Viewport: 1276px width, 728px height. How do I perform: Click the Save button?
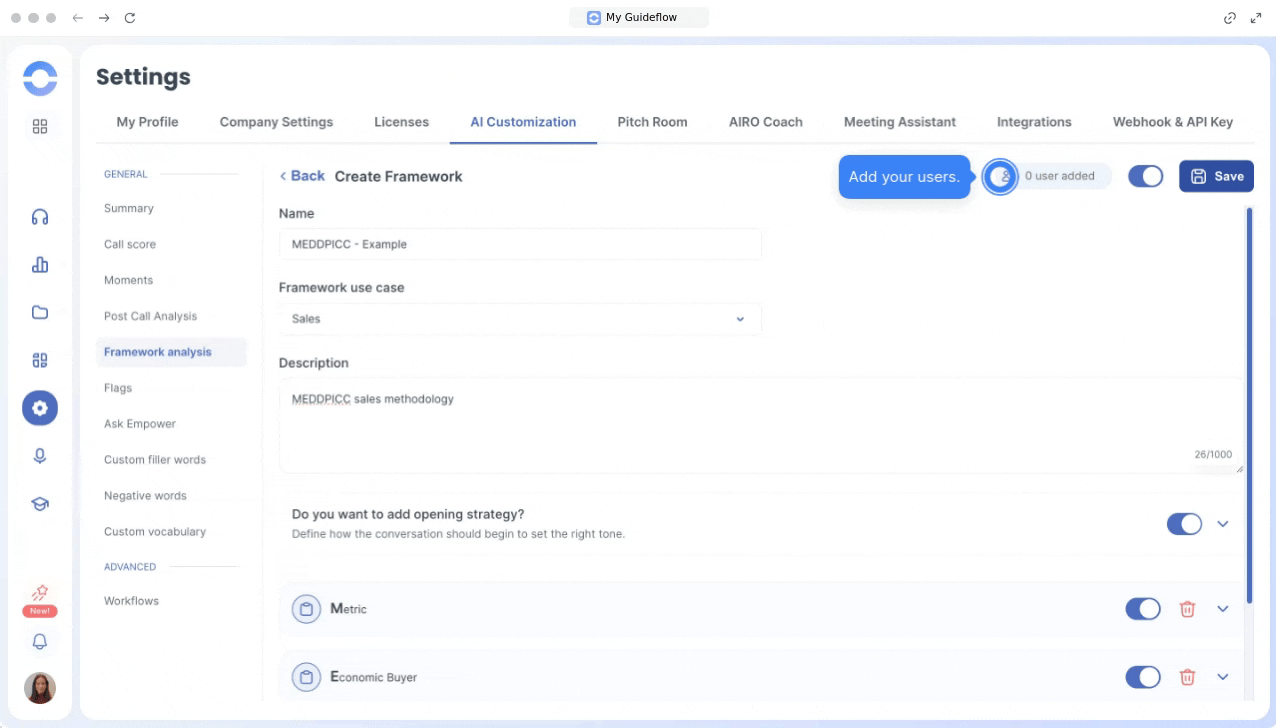[1216, 176]
